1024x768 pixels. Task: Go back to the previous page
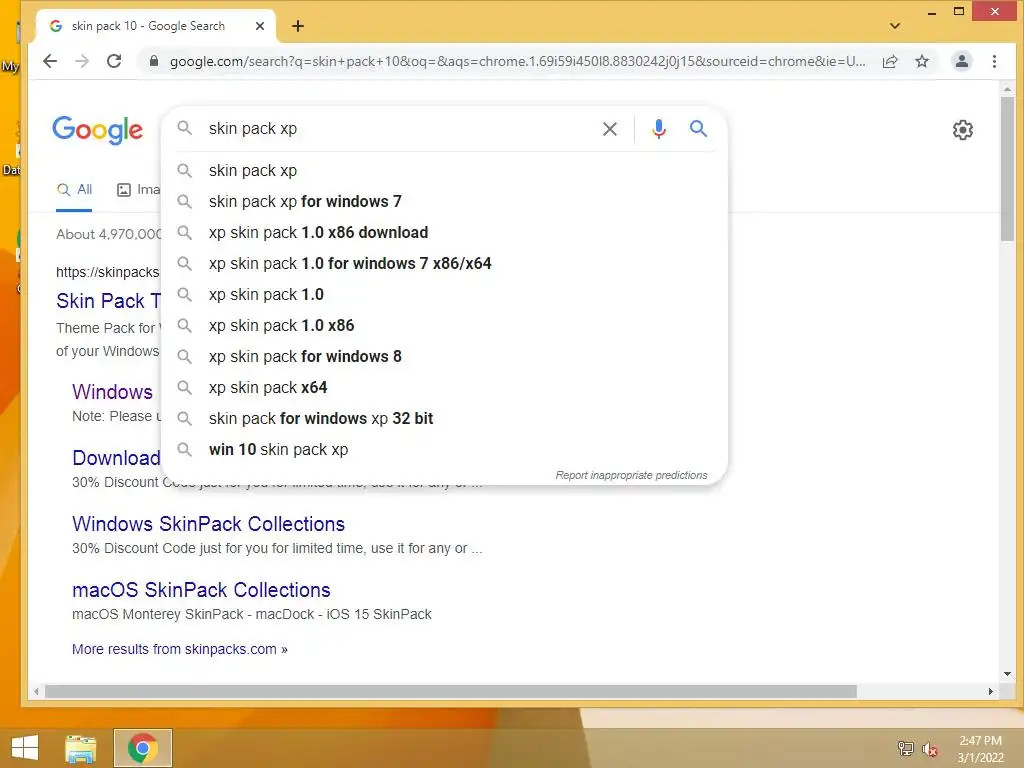coord(50,61)
